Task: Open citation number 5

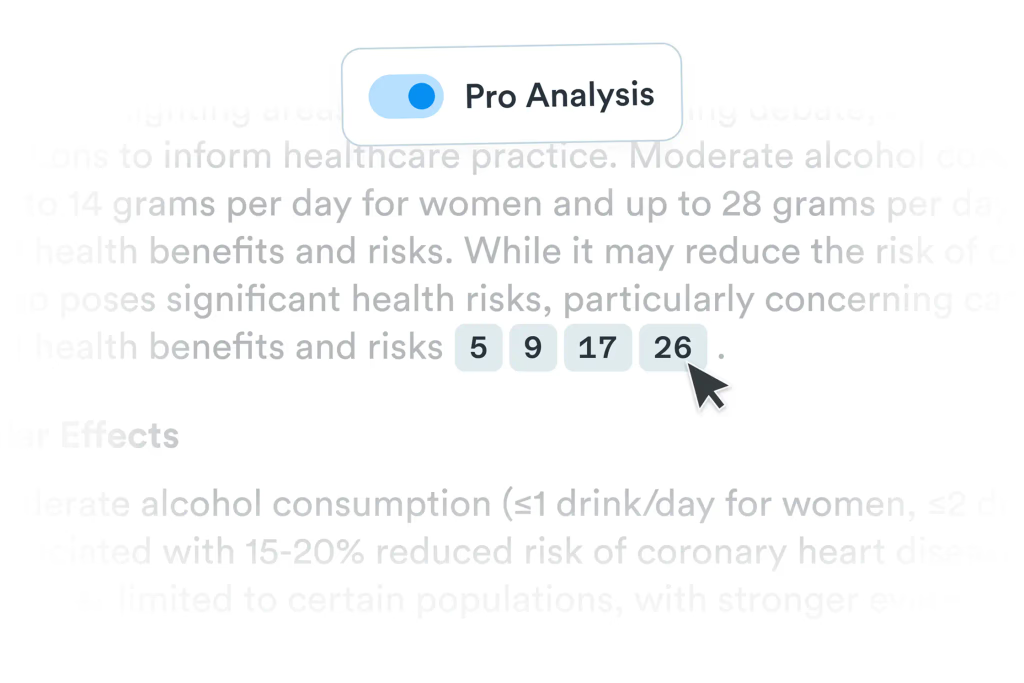Action: tap(478, 347)
